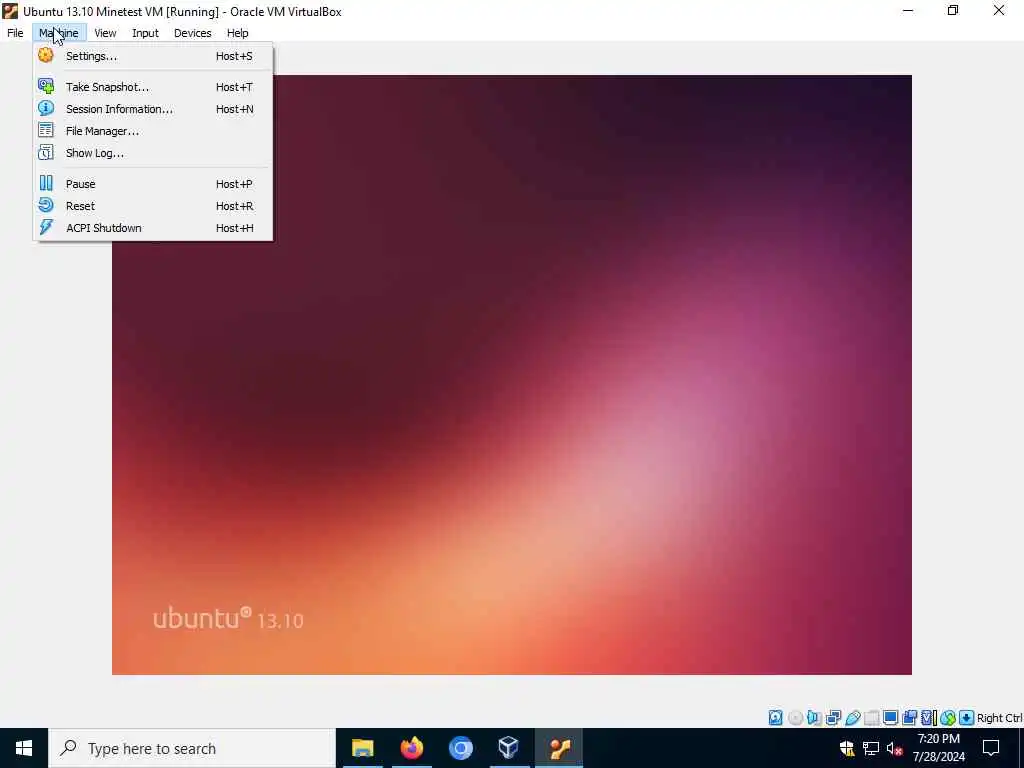1024x768 pixels.
Task: Close the VirtualBox VM window
Action: 999,11
